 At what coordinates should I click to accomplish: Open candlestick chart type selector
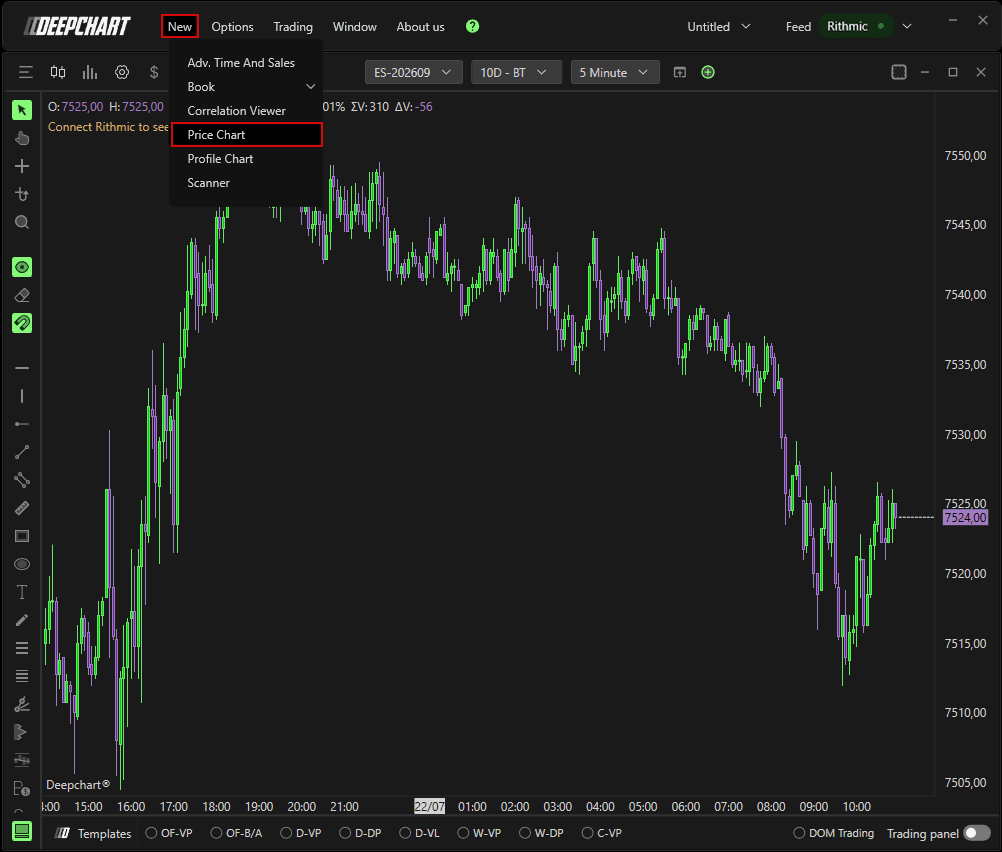click(58, 72)
